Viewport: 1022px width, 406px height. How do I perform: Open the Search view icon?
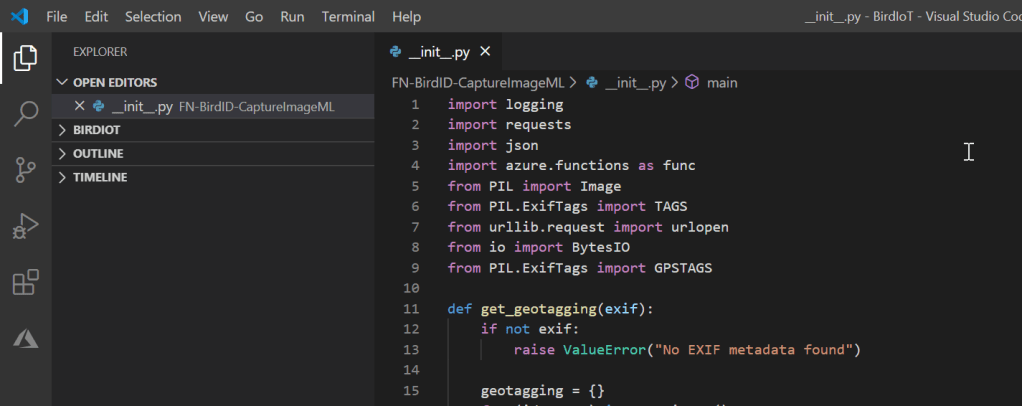coord(25,114)
